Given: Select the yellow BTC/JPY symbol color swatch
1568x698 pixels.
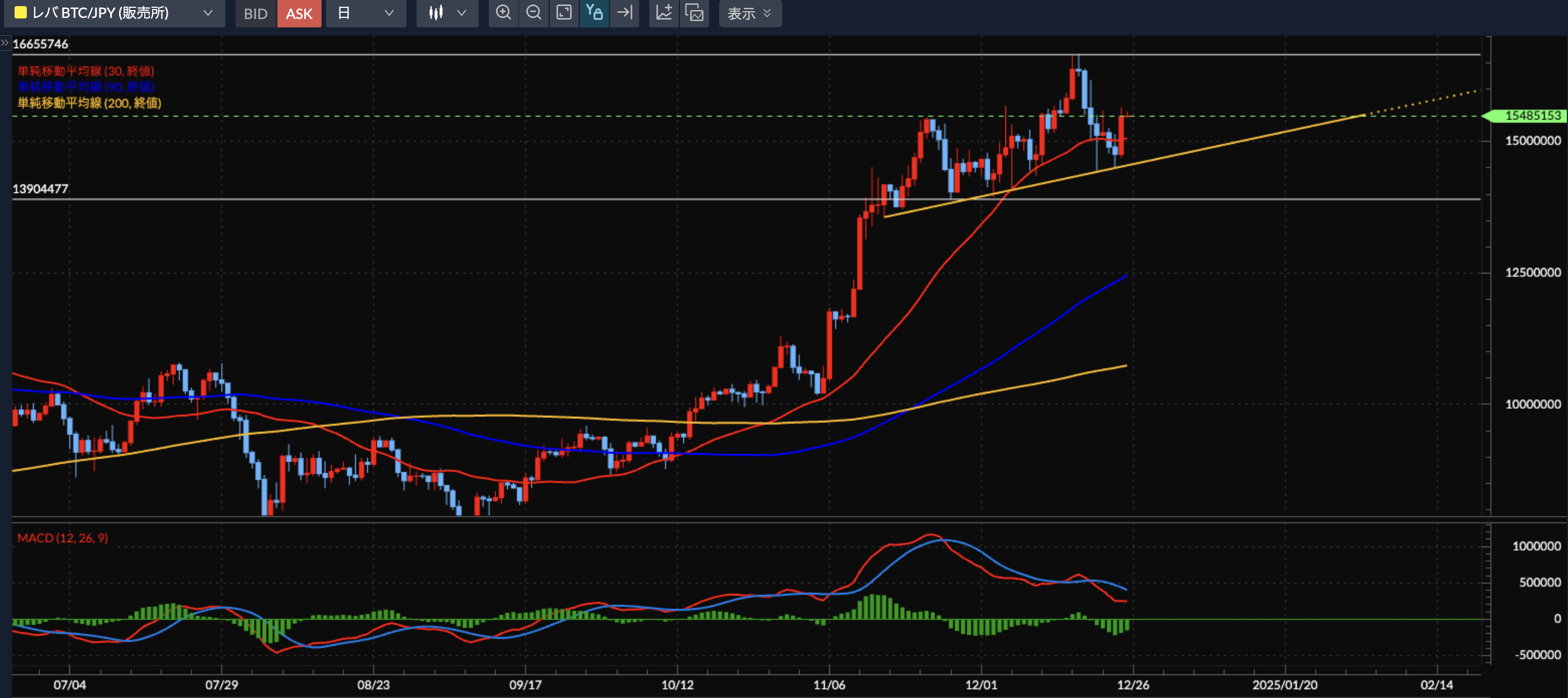Looking at the screenshot, I should [x=20, y=13].
